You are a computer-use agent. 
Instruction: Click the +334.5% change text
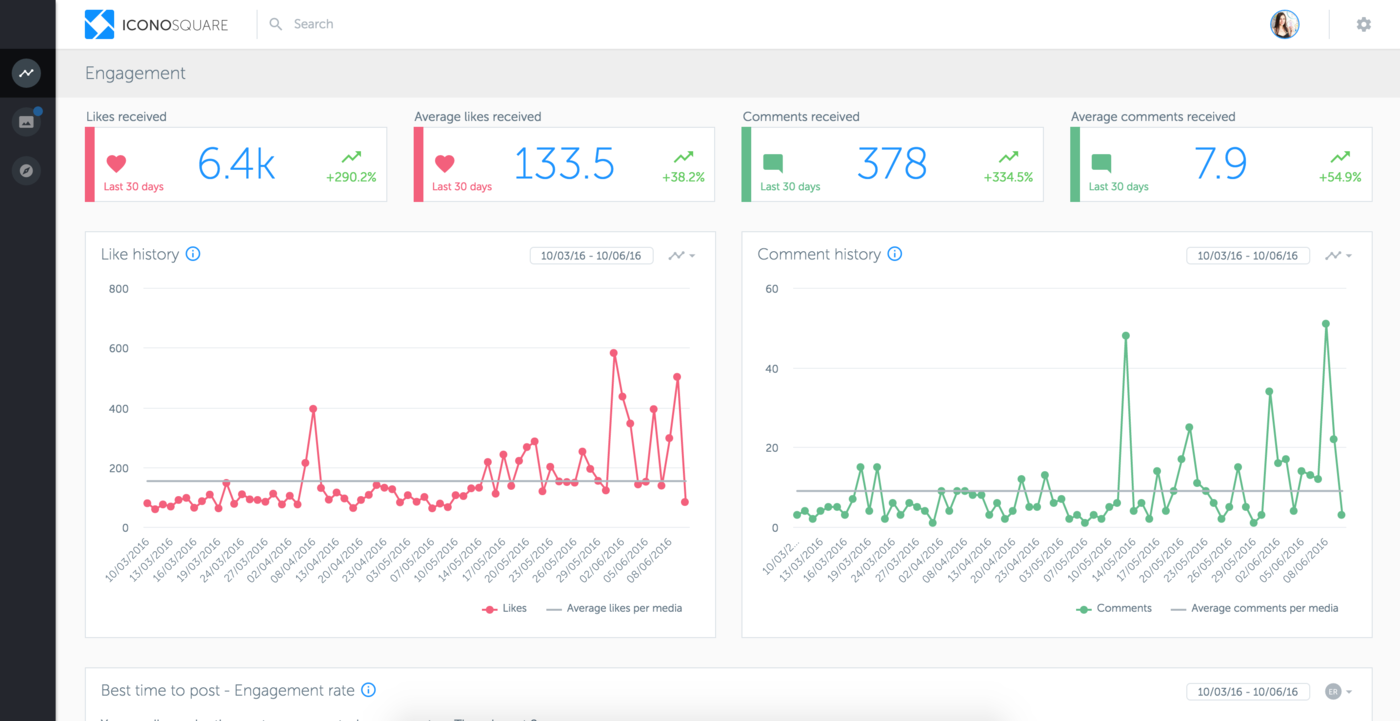pyautogui.click(x=1008, y=177)
